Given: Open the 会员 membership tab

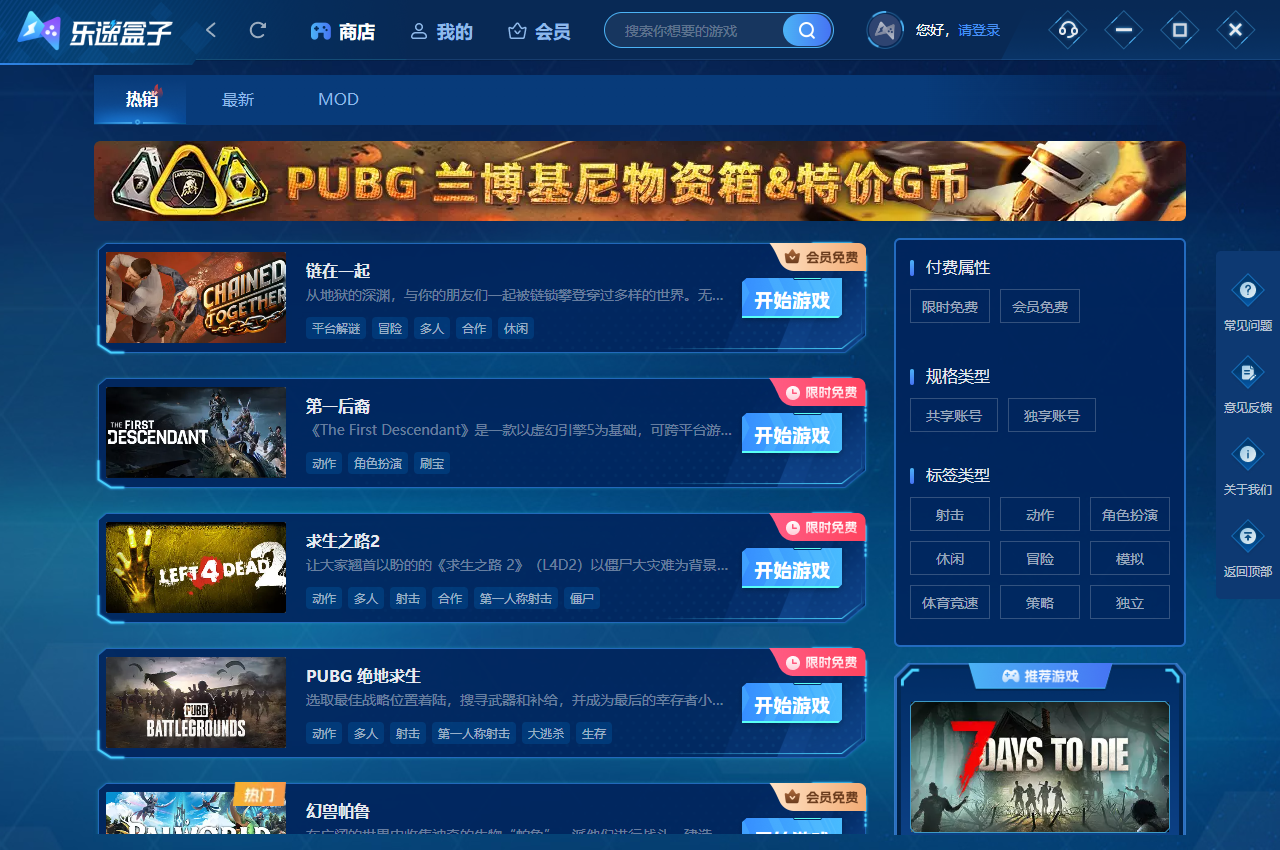Looking at the screenshot, I should click(x=539, y=31).
